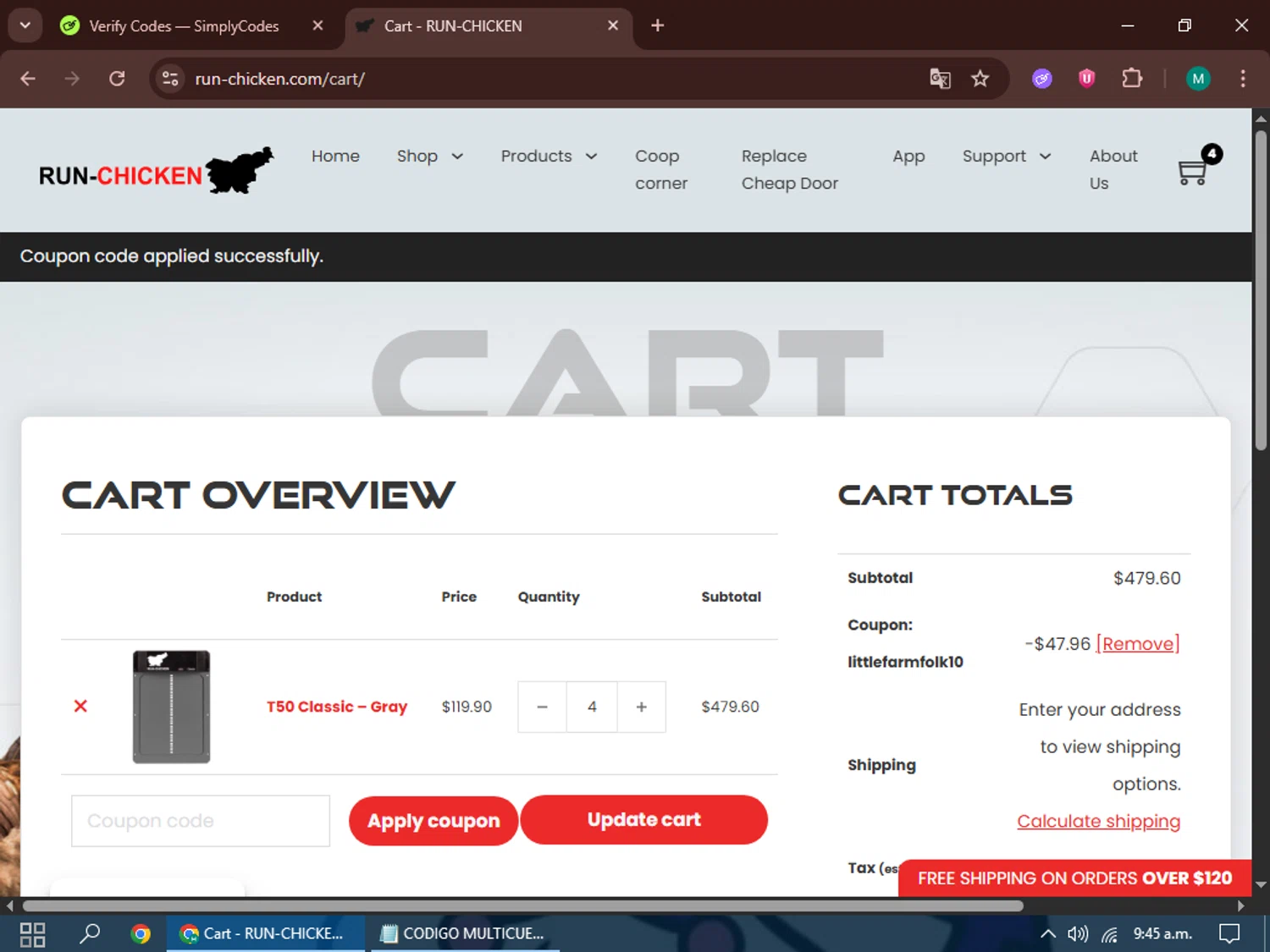The height and width of the screenshot is (952, 1270).
Task: Close the Cart - RUN-CHICKEN tab
Action: pyautogui.click(x=613, y=25)
